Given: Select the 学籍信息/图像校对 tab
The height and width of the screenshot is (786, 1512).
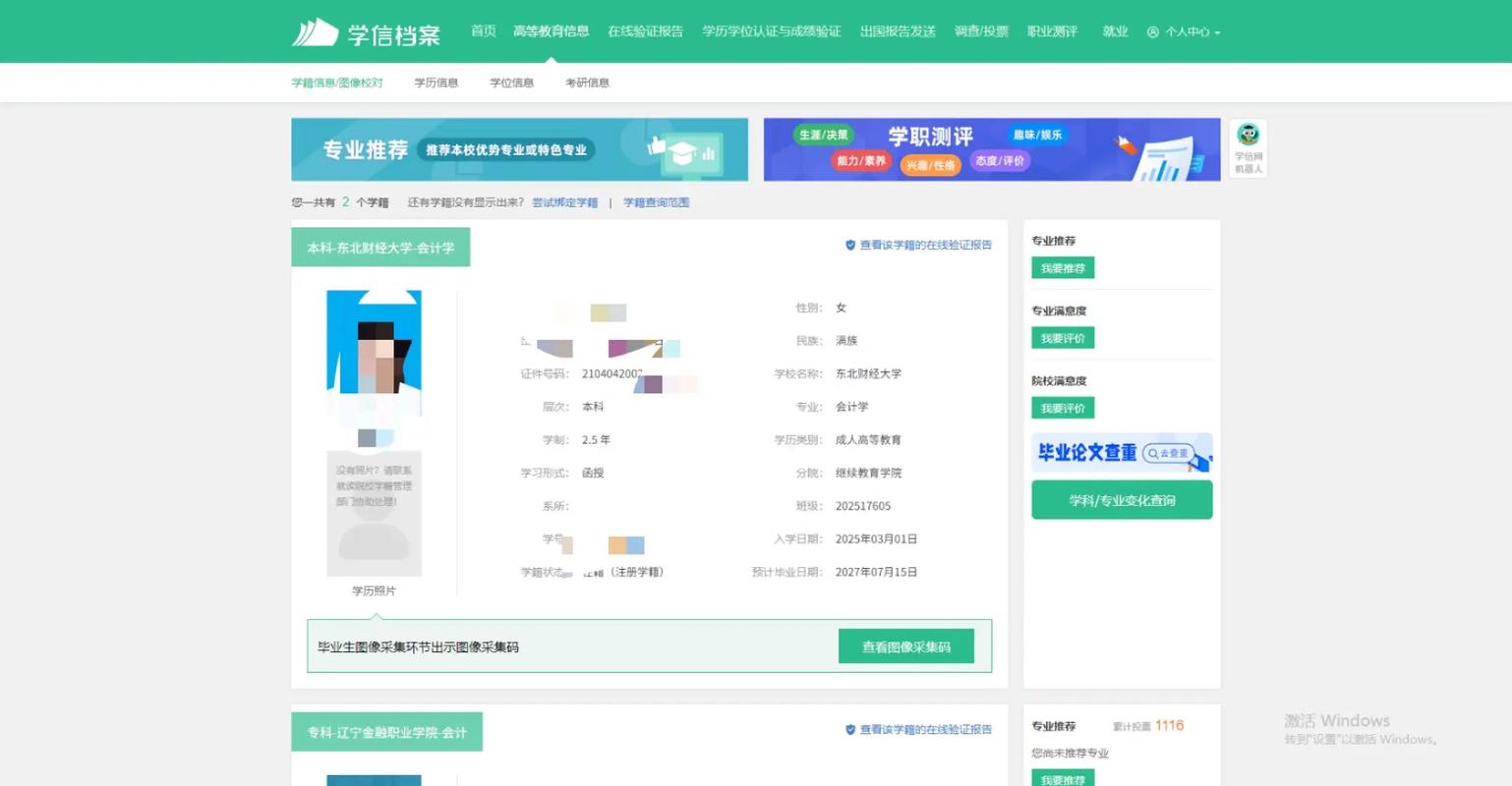Looking at the screenshot, I should (337, 83).
